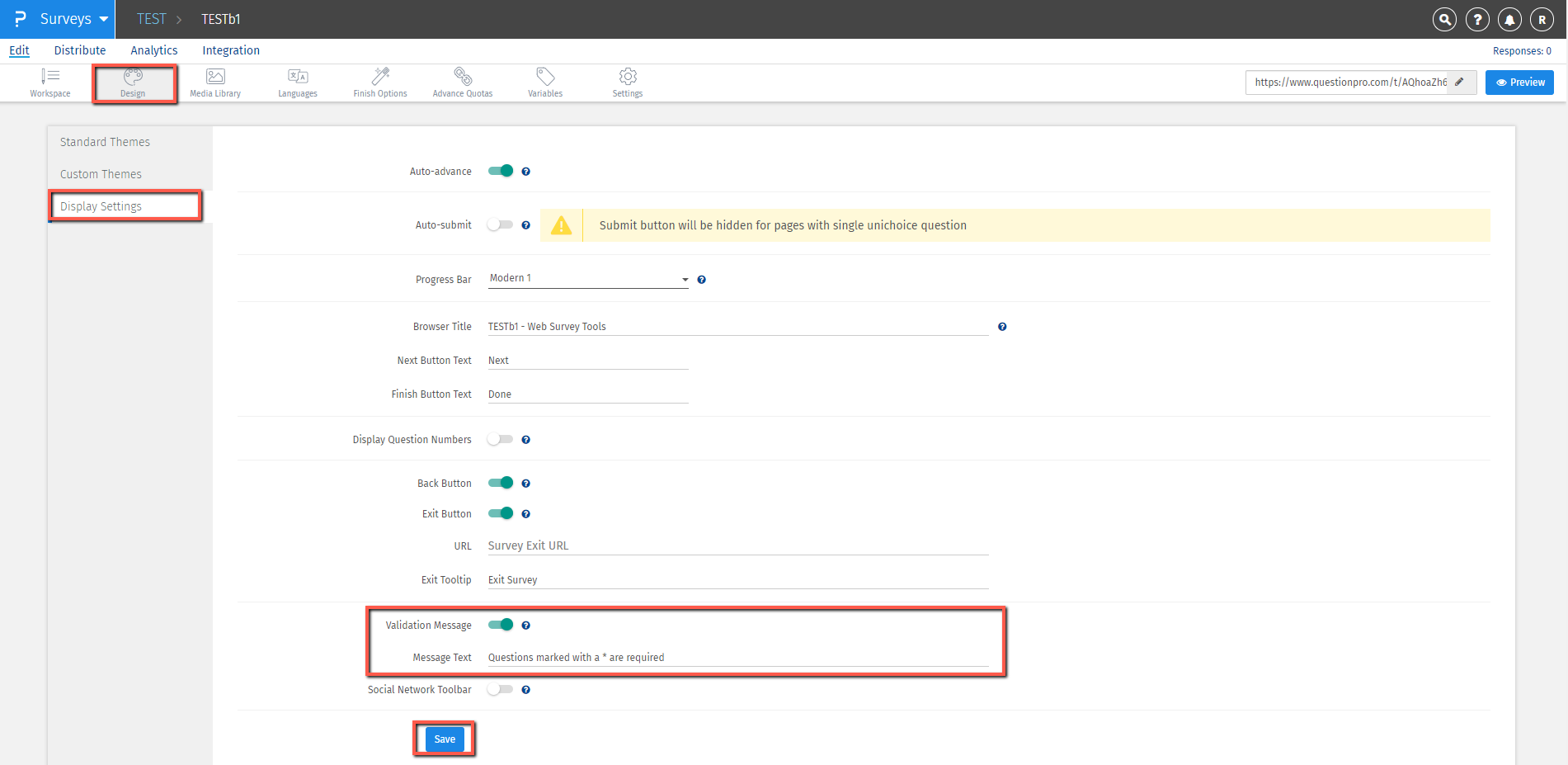Screen dimensions: 1568x765
Task: Select Custom Themes in sidebar
Action: (x=101, y=174)
